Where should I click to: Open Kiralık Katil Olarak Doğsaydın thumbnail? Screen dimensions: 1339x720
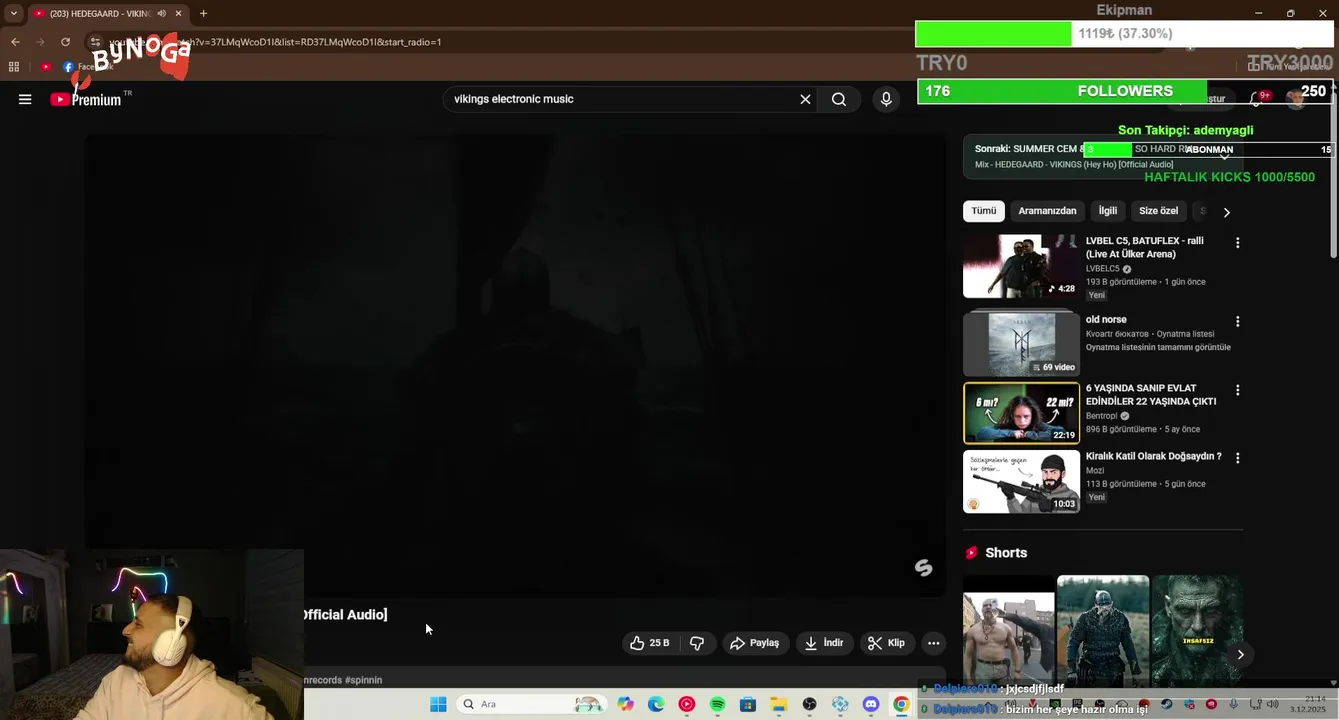point(1021,481)
